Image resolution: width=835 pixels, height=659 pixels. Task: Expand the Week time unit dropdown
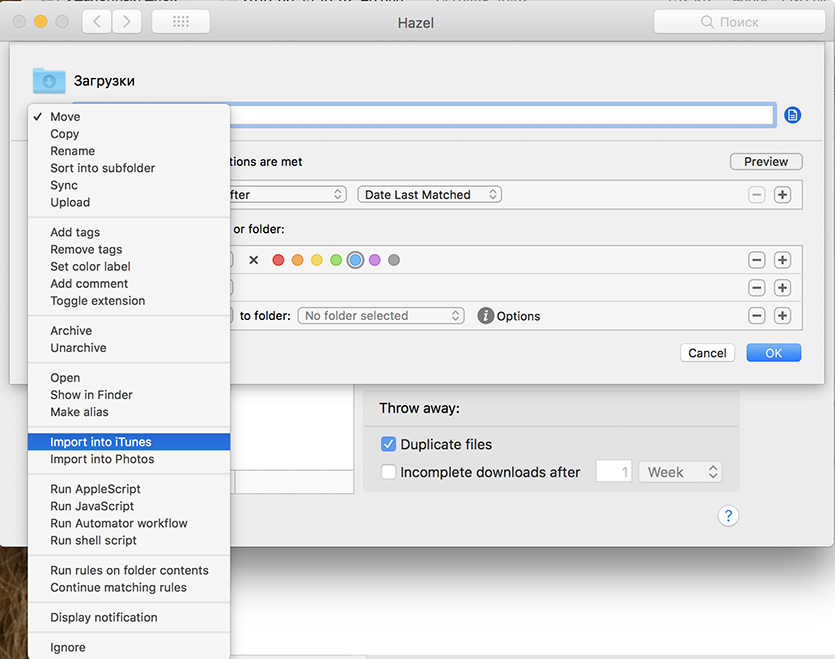[682, 472]
